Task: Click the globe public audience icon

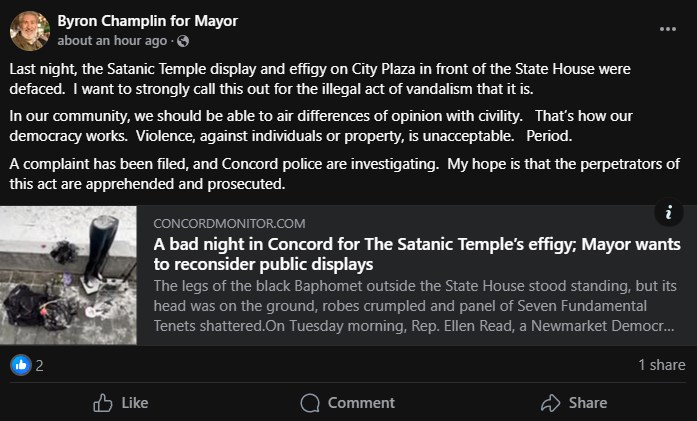Action: point(182,41)
